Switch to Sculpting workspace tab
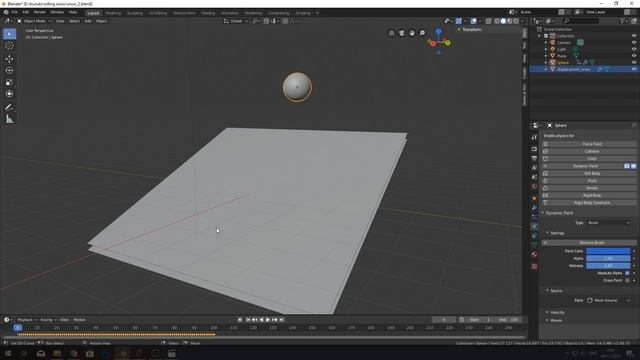Image resolution: width=640 pixels, height=360 pixels. (135, 13)
